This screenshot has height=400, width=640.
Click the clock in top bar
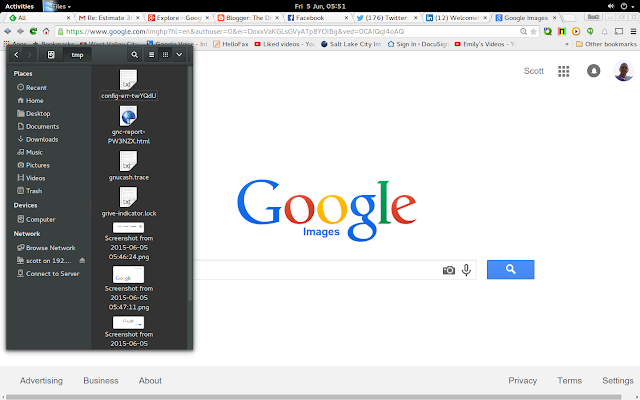click(x=320, y=6)
